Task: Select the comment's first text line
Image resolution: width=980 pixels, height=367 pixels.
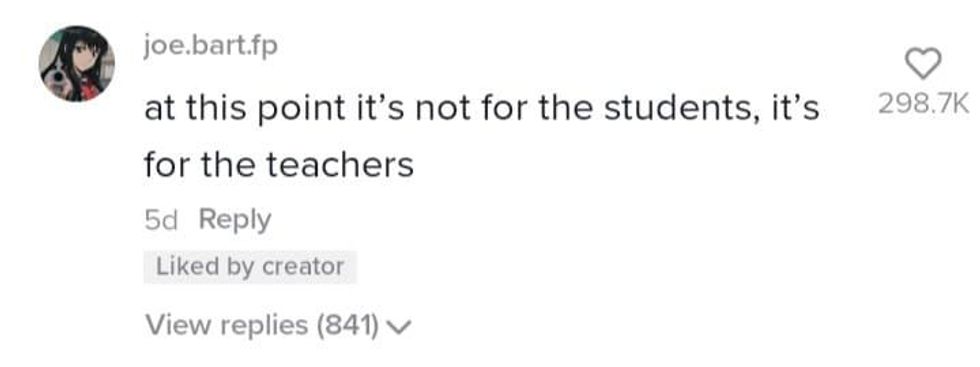Action: pos(481,109)
